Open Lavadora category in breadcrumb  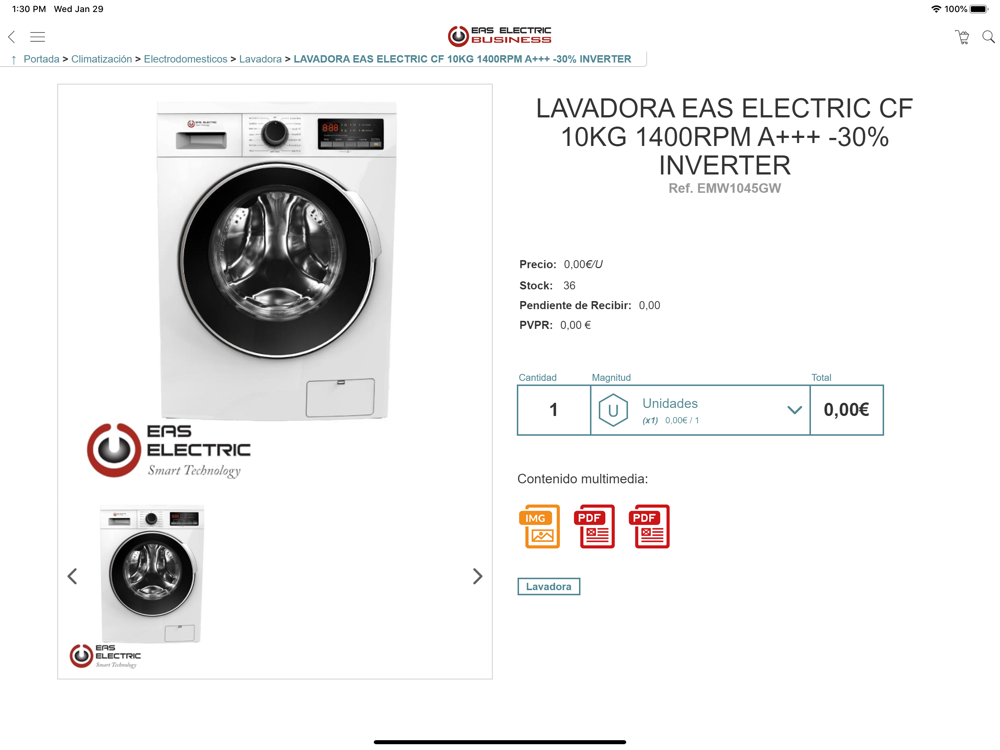[x=260, y=59]
